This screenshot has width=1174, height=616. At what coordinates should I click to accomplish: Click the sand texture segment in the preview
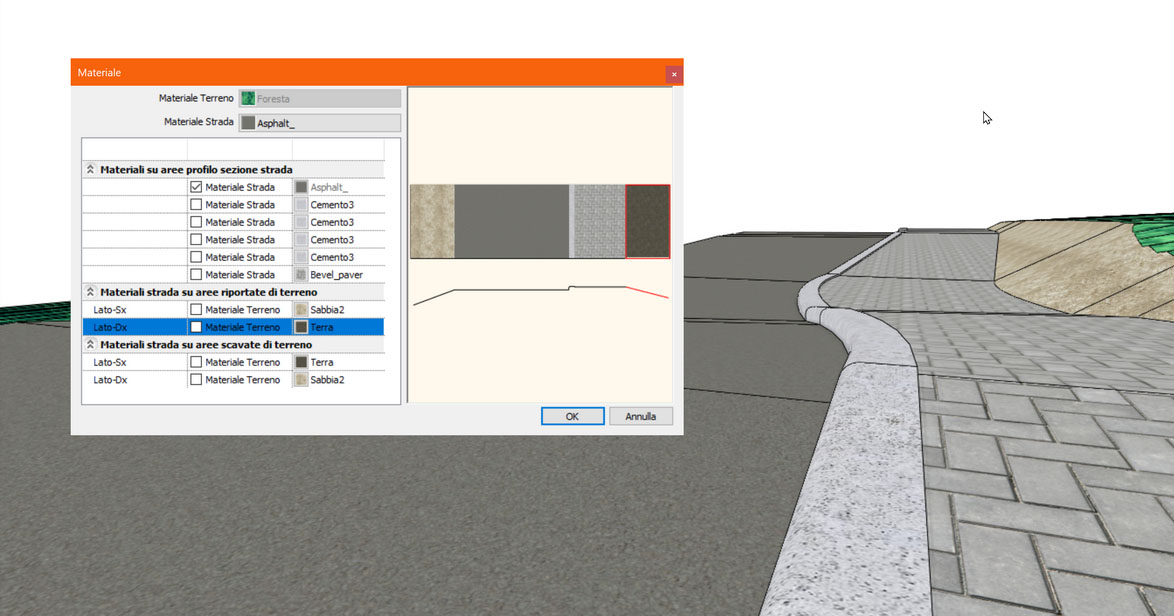[432, 222]
